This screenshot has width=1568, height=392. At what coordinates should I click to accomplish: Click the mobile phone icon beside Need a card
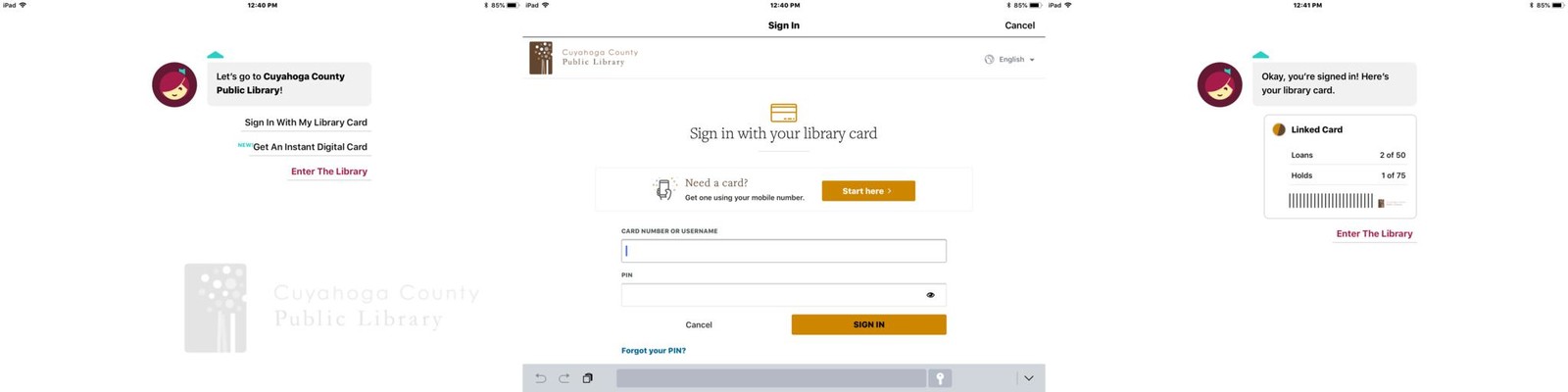664,189
